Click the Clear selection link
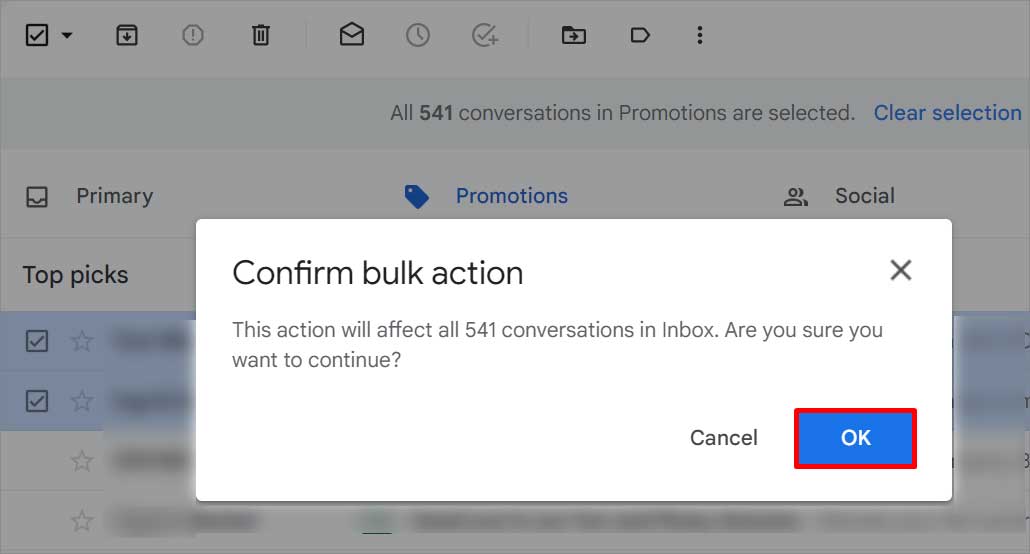Image resolution: width=1030 pixels, height=554 pixels. click(947, 113)
